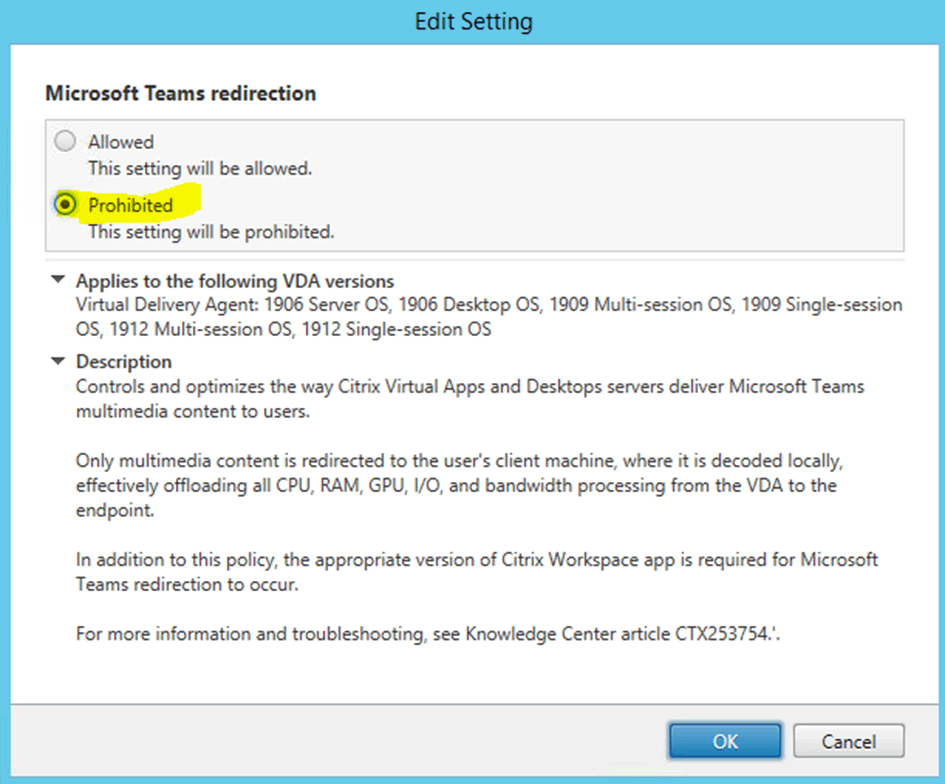Dismiss the dialog with Cancel

[x=849, y=741]
